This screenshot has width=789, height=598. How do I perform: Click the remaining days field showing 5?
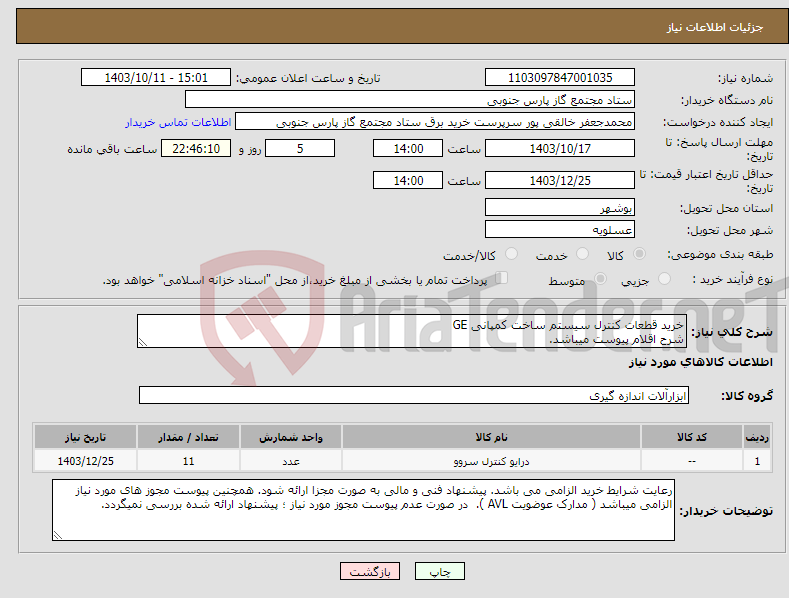(x=300, y=148)
